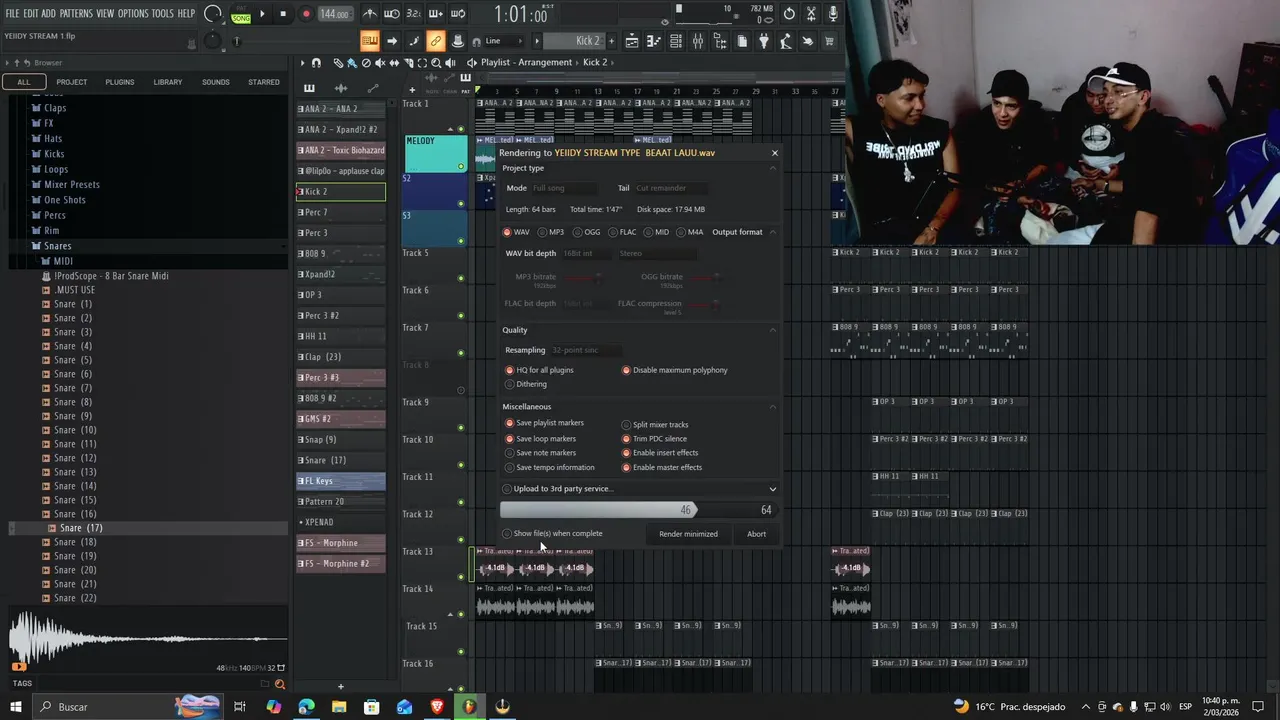Open the PATTERNS menu
This screenshot has width=1280, height=720.
(x=76, y=14)
